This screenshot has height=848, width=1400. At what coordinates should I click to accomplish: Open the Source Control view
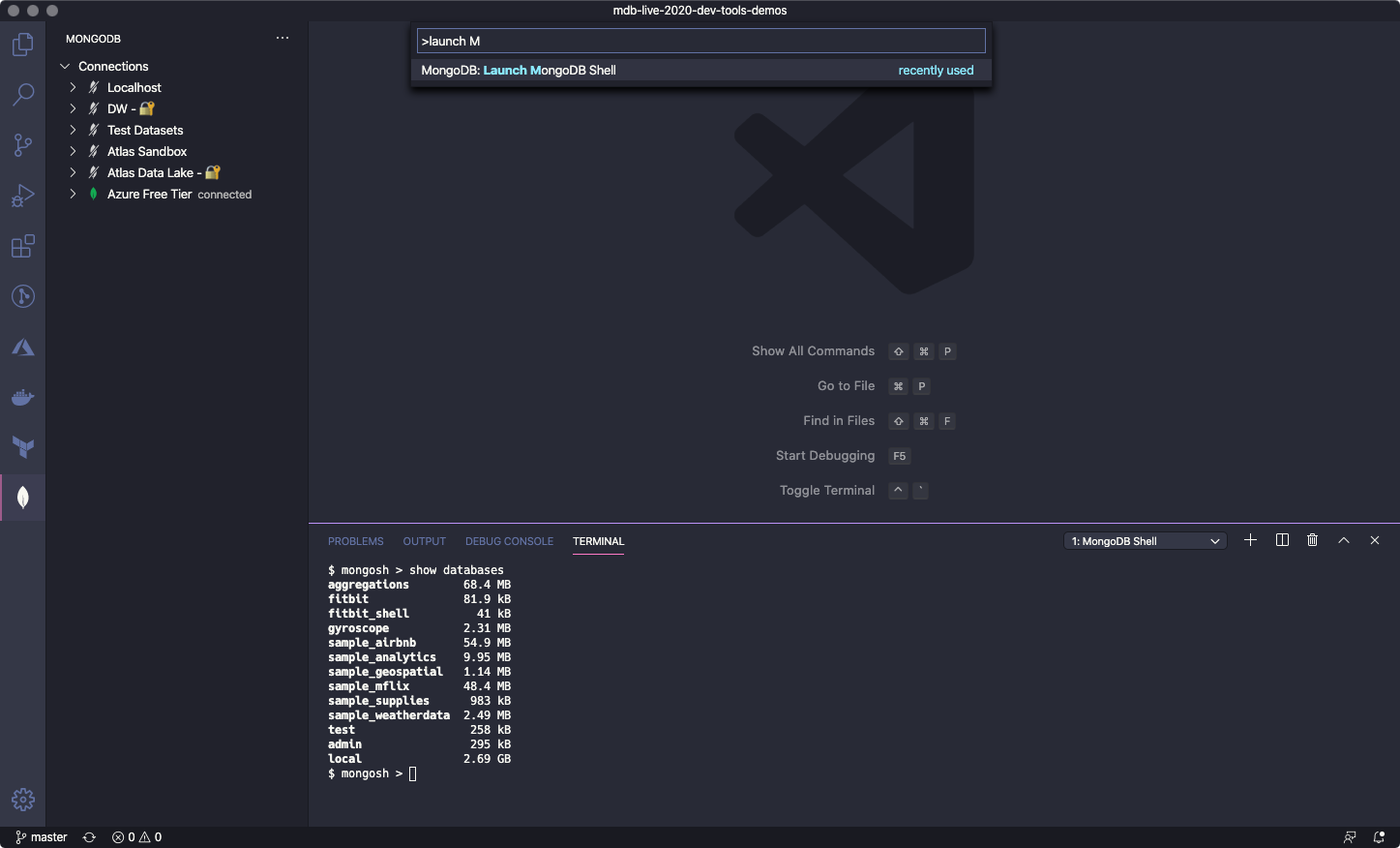click(x=22, y=145)
